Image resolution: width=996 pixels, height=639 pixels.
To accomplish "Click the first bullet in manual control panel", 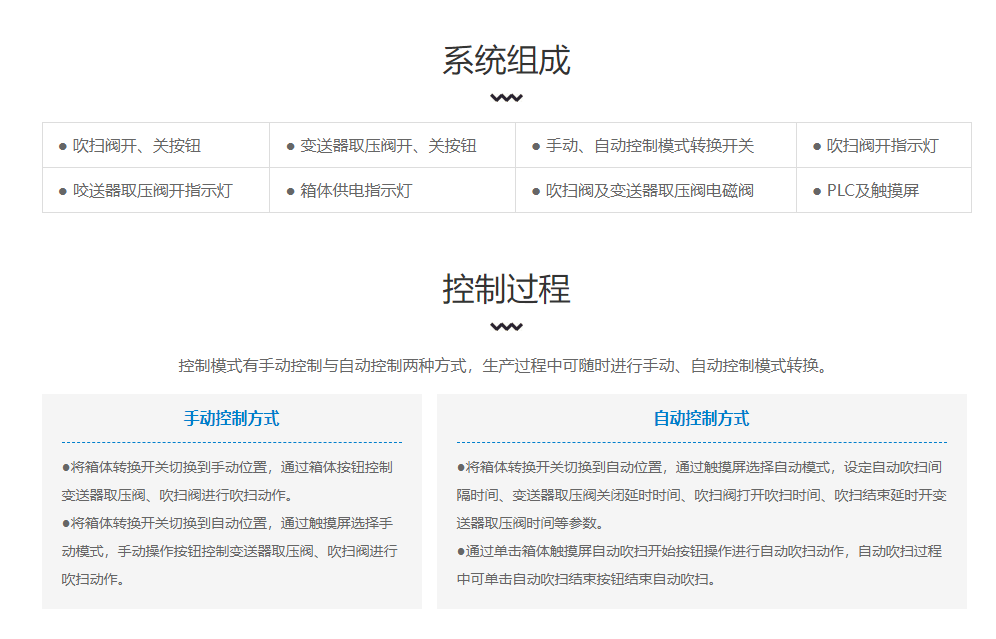I will point(227,481).
